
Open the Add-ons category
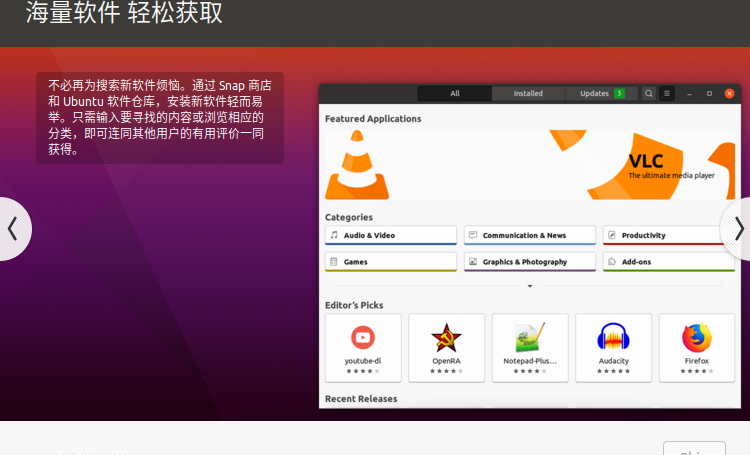[669, 262]
